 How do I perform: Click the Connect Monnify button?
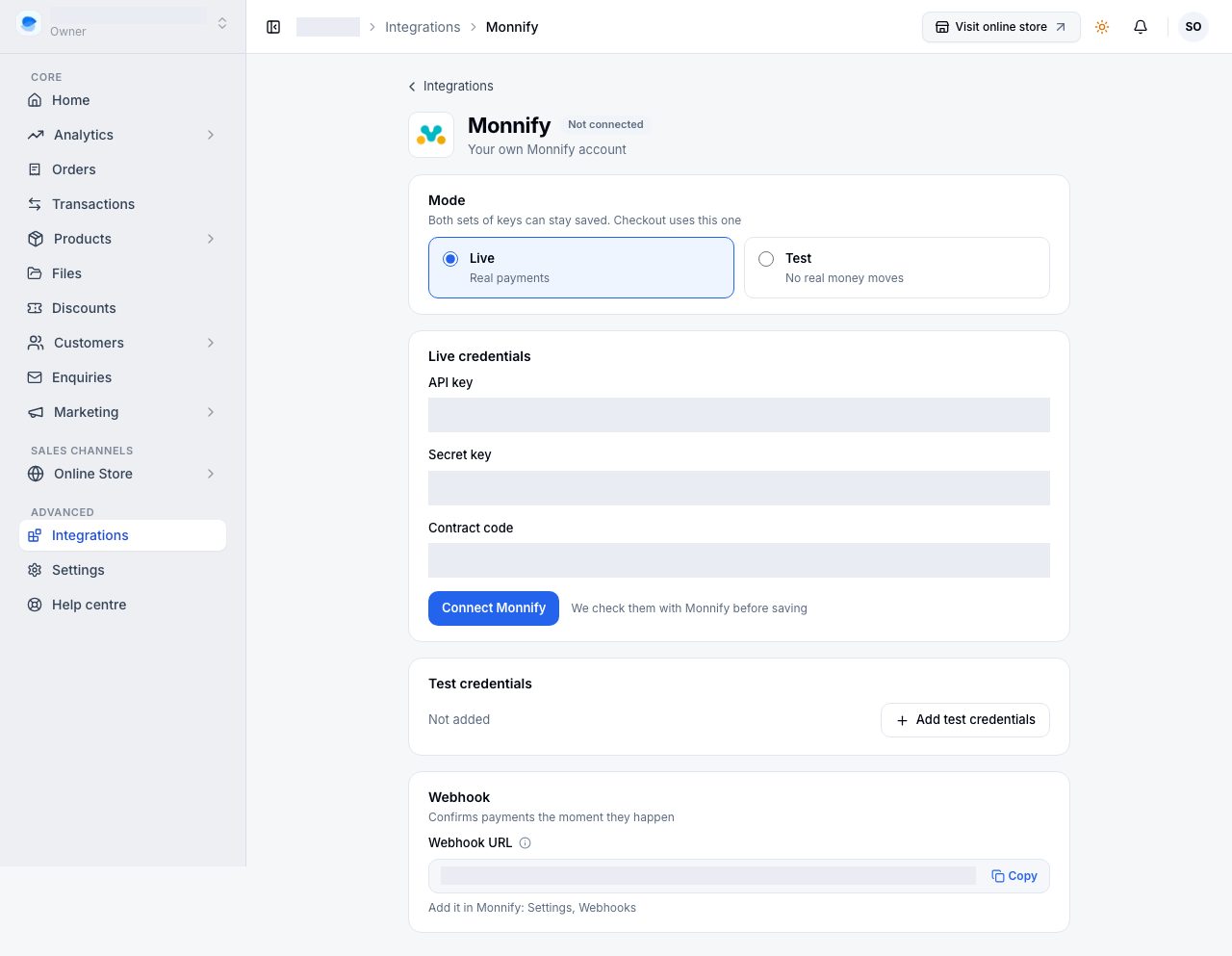(494, 608)
